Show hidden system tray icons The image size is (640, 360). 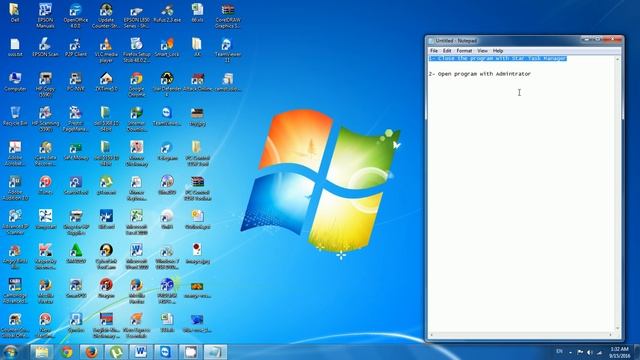(x=570, y=352)
